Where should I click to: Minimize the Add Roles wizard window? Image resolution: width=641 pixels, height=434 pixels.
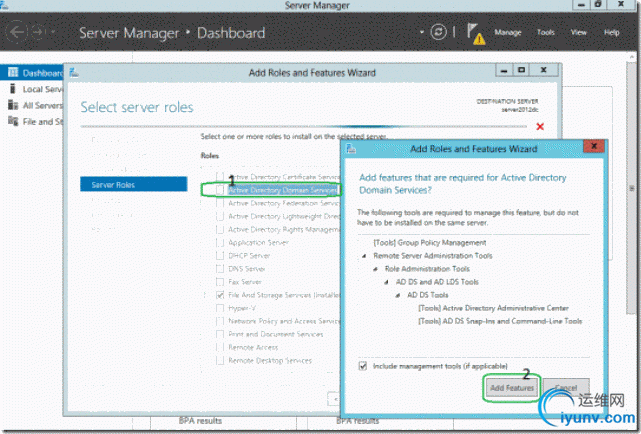pyautogui.click(x=504, y=70)
